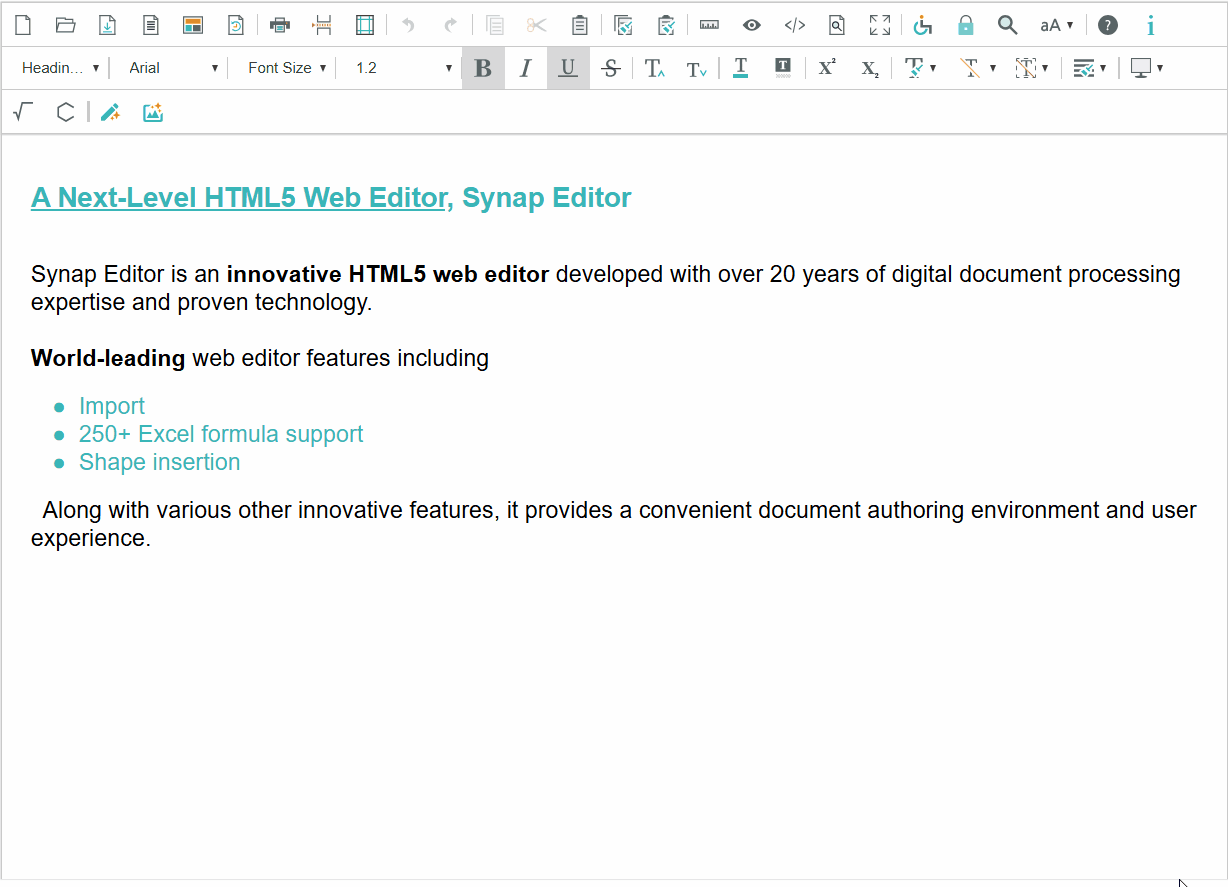Open the autosave history clock-page icon
This screenshot has height=887, width=1228.
pos(236,25)
